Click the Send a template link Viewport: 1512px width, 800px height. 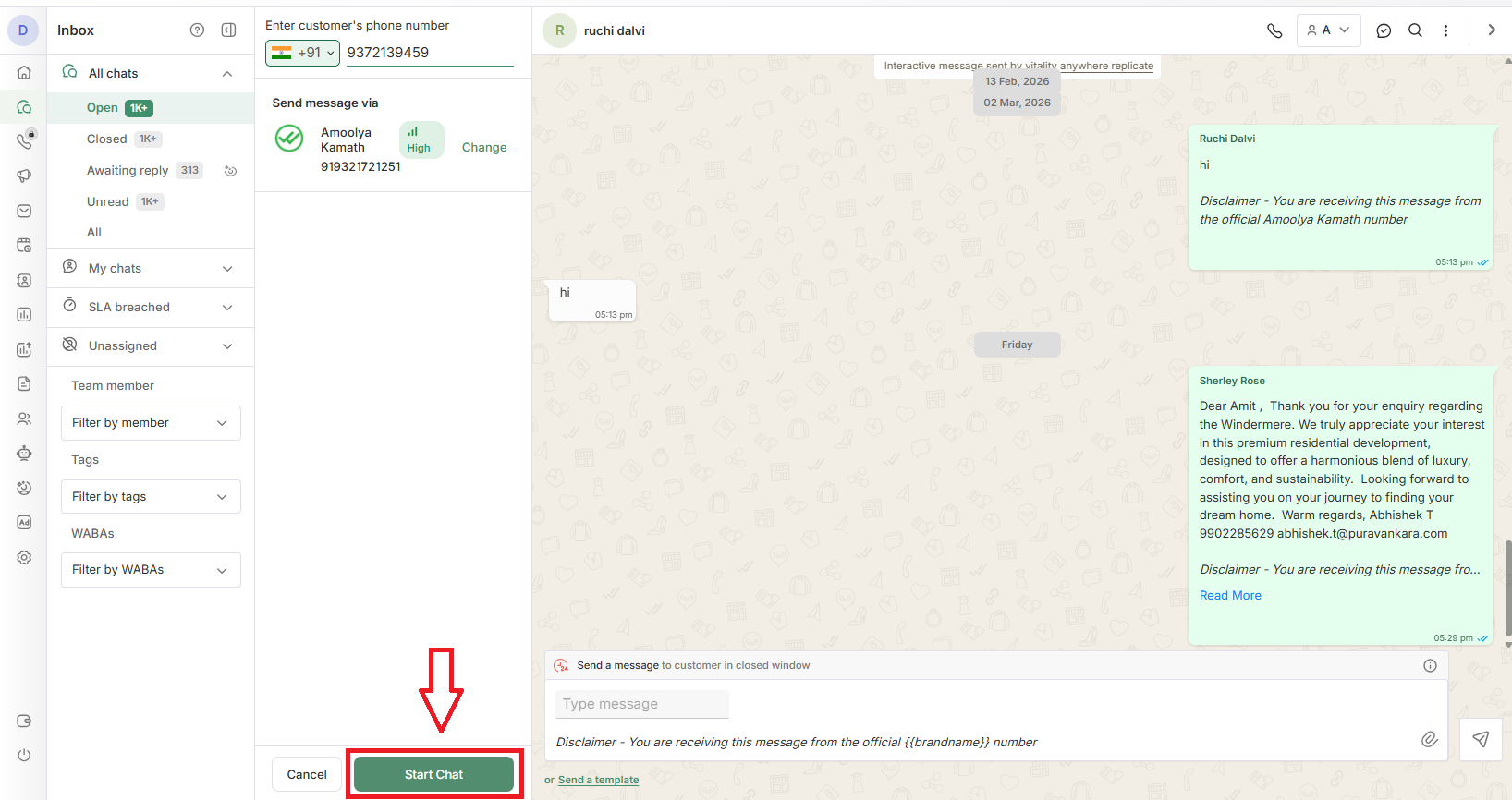(x=598, y=780)
